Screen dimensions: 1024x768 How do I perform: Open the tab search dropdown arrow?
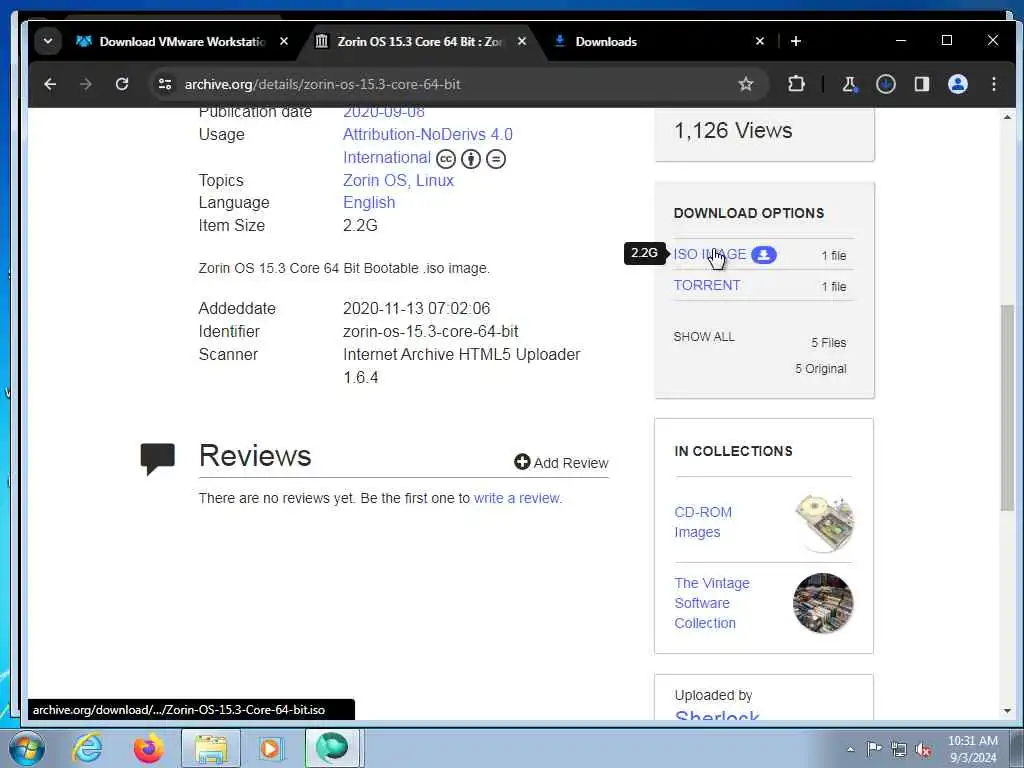48,41
